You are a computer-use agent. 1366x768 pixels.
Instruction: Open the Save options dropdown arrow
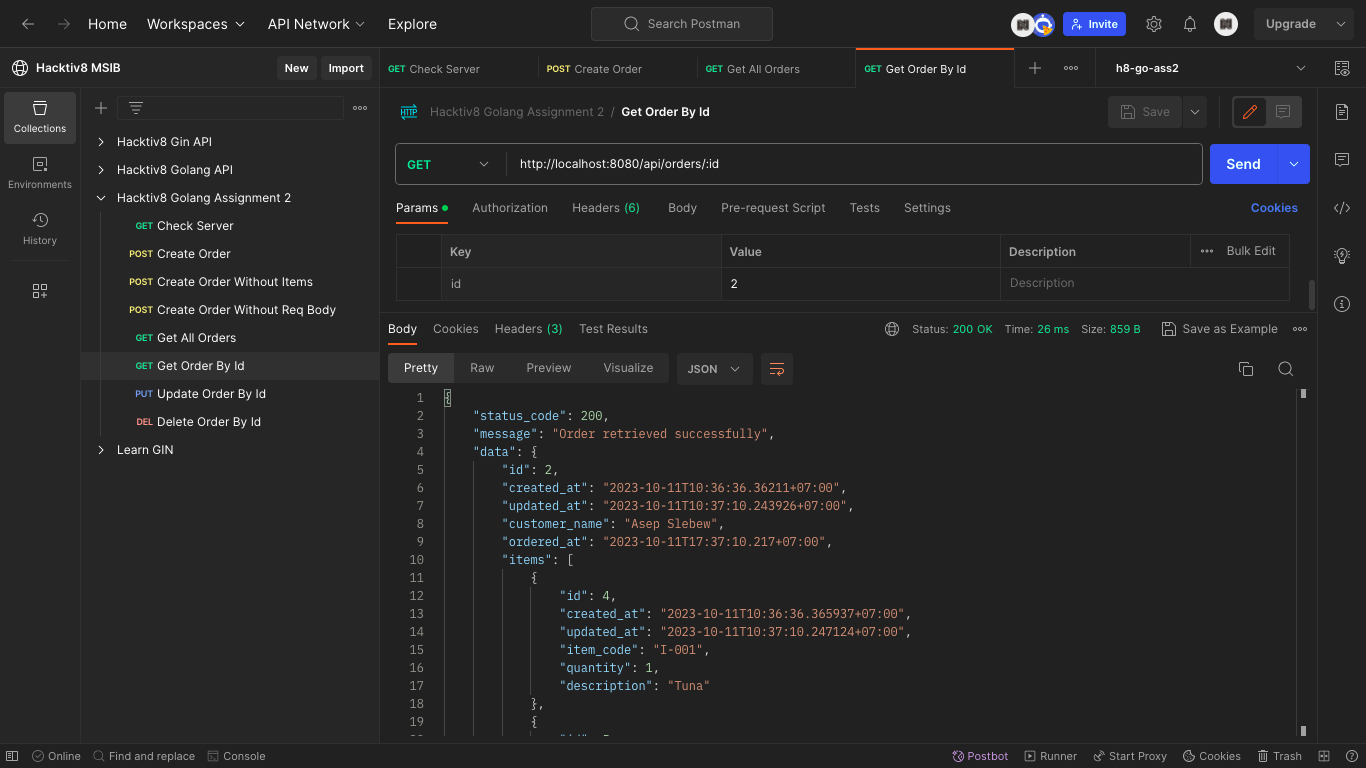(x=1195, y=112)
